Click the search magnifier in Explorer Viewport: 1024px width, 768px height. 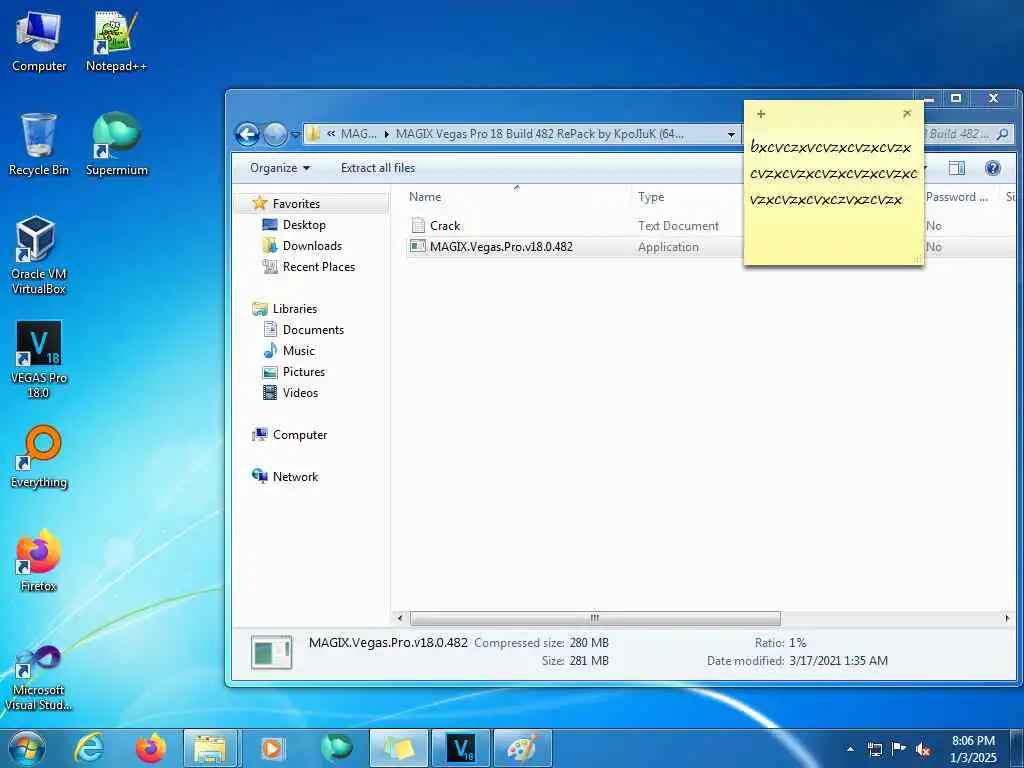(x=1002, y=134)
